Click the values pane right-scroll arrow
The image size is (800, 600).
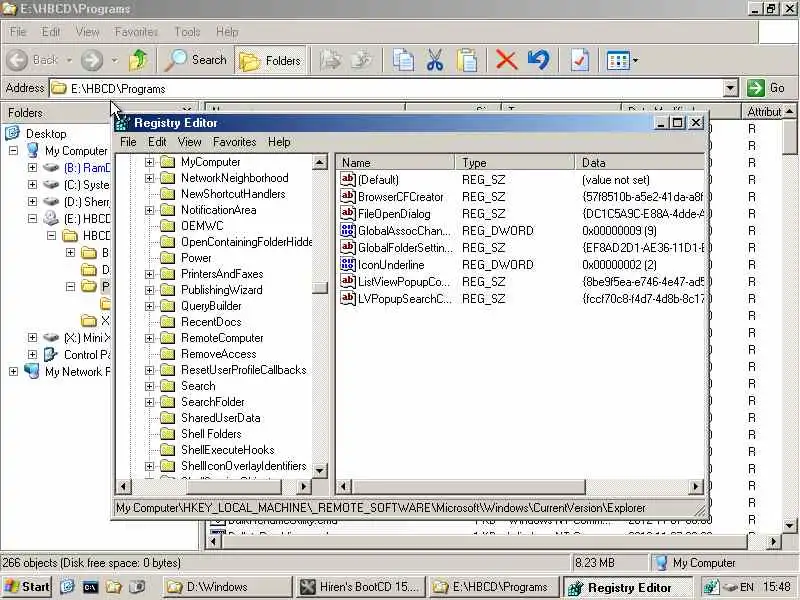pyautogui.click(x=695, y=487)
